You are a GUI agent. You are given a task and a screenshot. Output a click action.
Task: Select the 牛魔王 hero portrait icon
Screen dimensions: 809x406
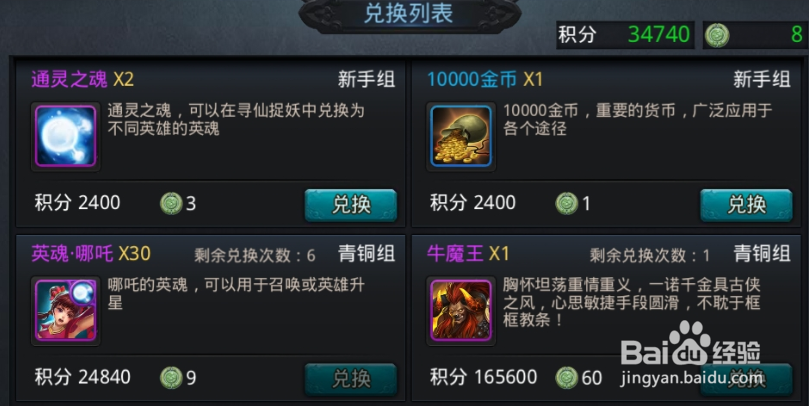tap(461, 311)
